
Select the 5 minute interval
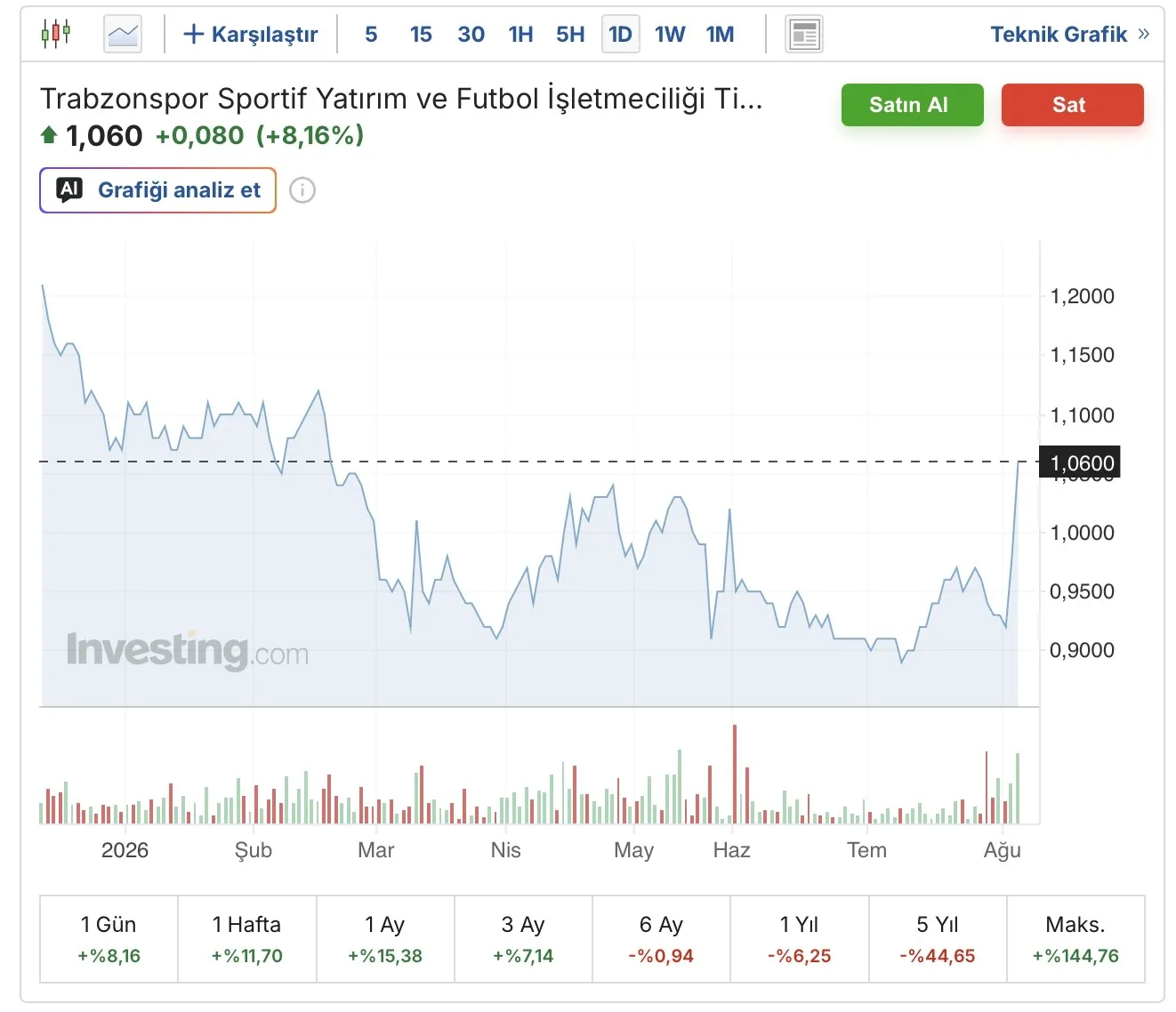point(371,35)
